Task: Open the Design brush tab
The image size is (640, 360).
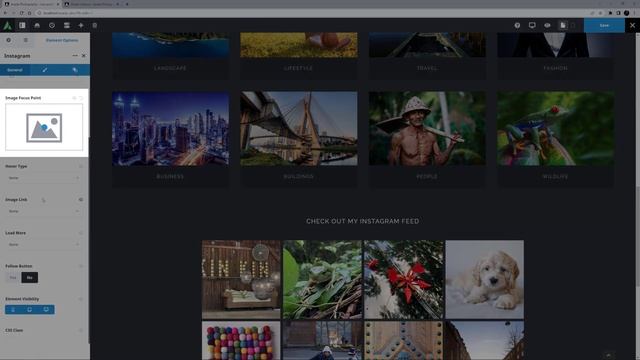Action: point(45,70)
